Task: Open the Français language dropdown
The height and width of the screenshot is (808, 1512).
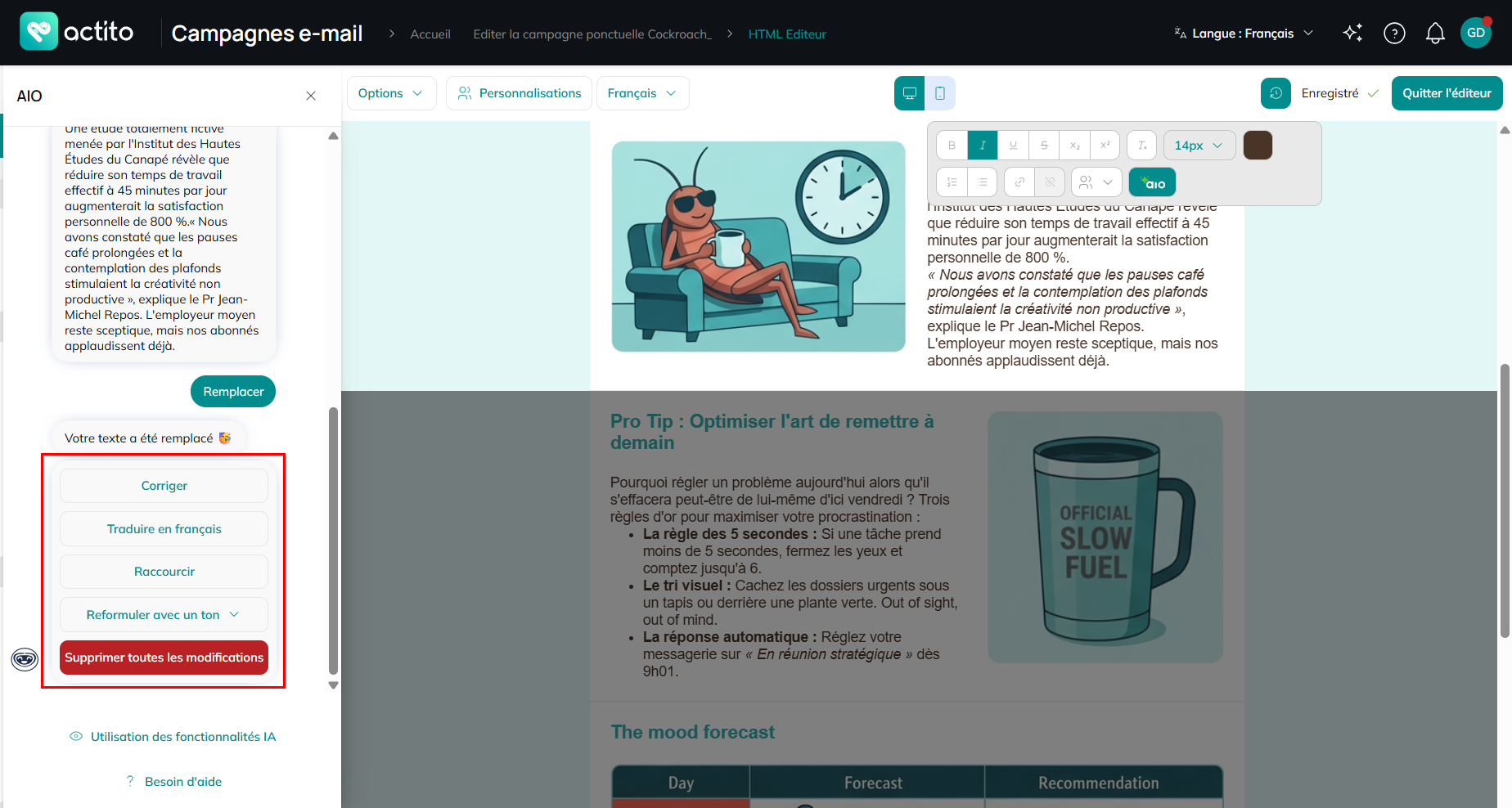Action: pyautogui.click(x=642, y=93)
